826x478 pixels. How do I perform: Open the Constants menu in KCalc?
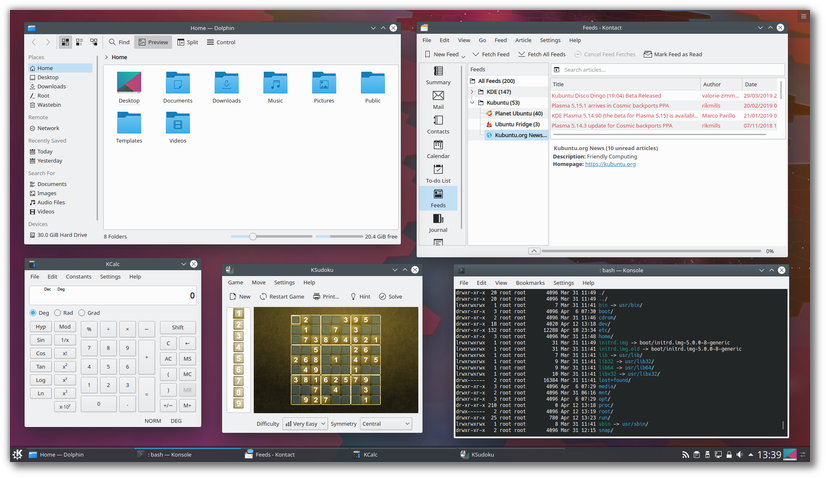(x=78, y=277)
